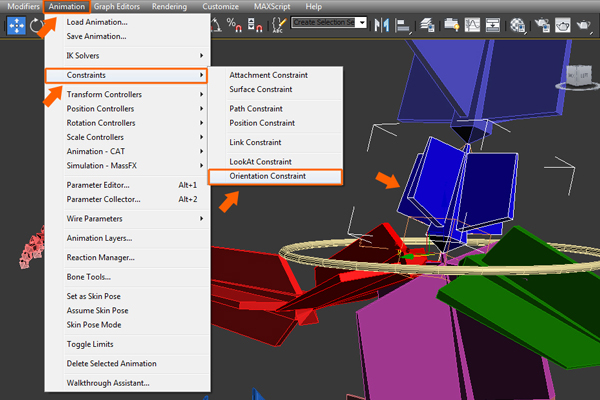Expand the Scale Controllers submenu
The width and height of the screenshot is (600, 400).
point(127,137)
